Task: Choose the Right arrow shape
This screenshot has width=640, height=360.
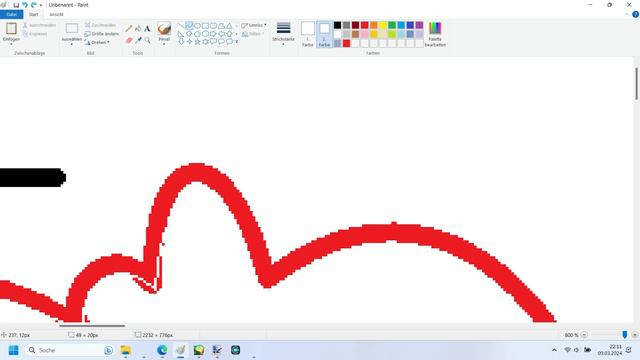Action: click(x=213, y=34)
